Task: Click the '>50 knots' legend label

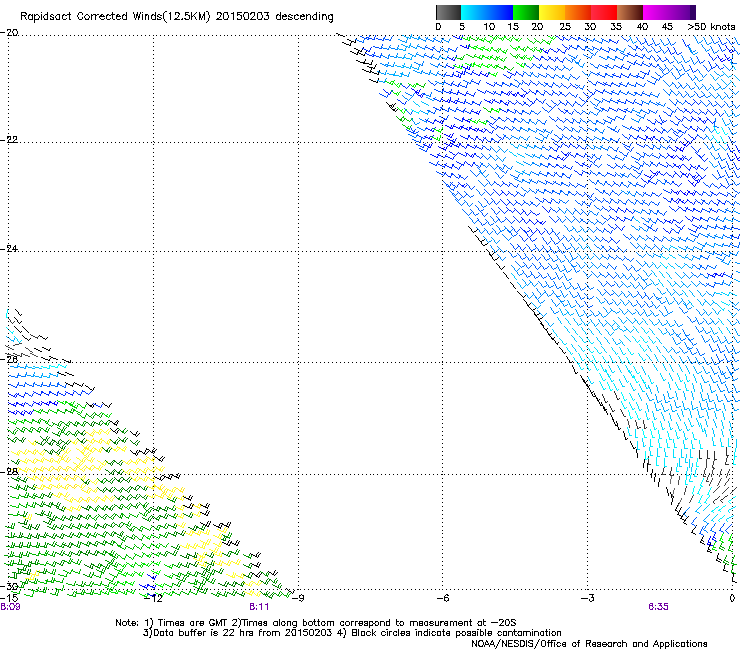Action: pos(711,27)
